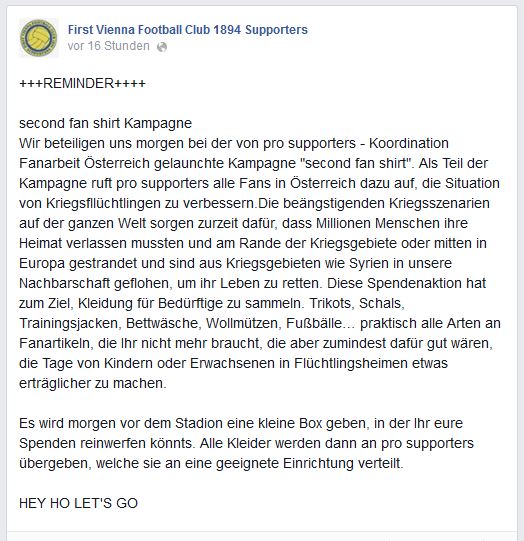The width and height of the screenshot is (524, 541).
Task: Open the First Vienna FC supporters profile picture
Action: tap(39, 38)
